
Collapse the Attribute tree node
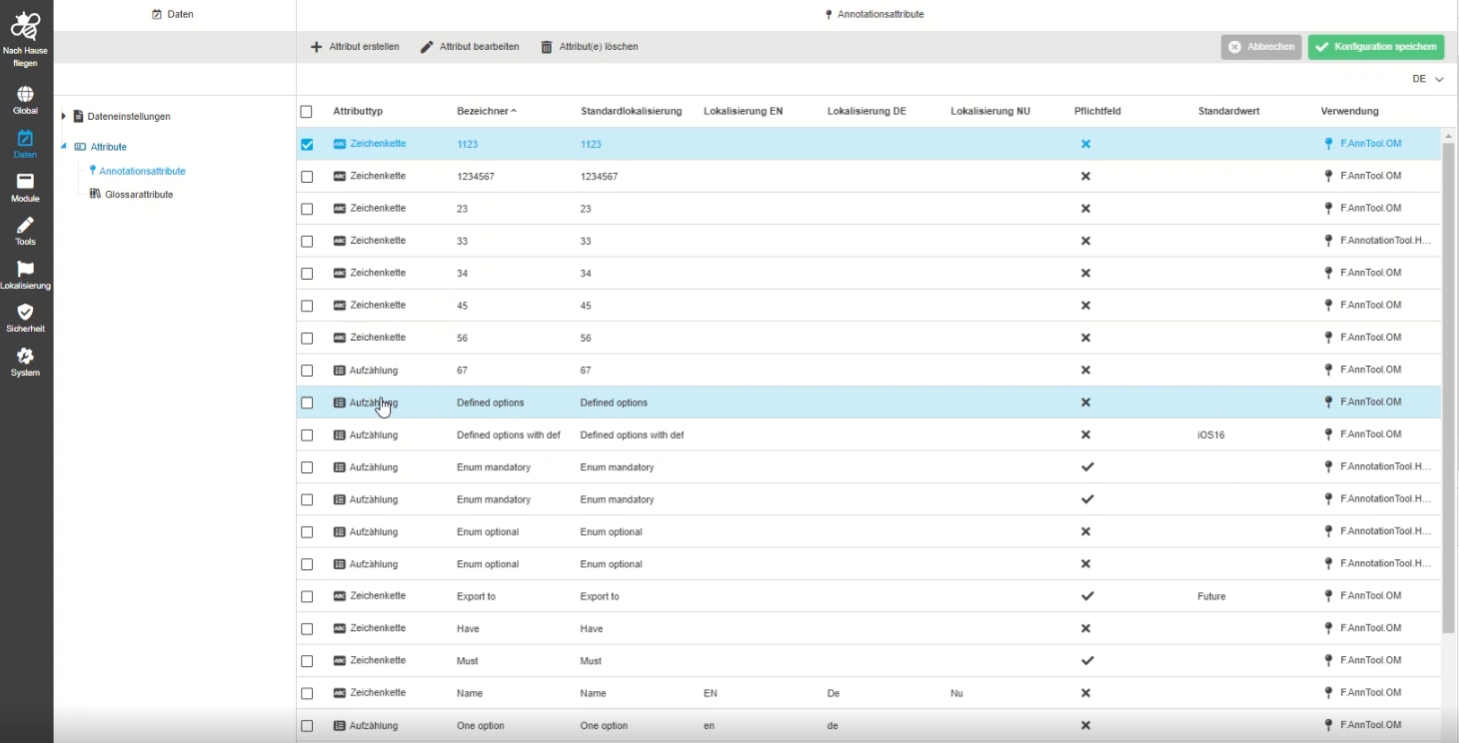click(64, 147)
